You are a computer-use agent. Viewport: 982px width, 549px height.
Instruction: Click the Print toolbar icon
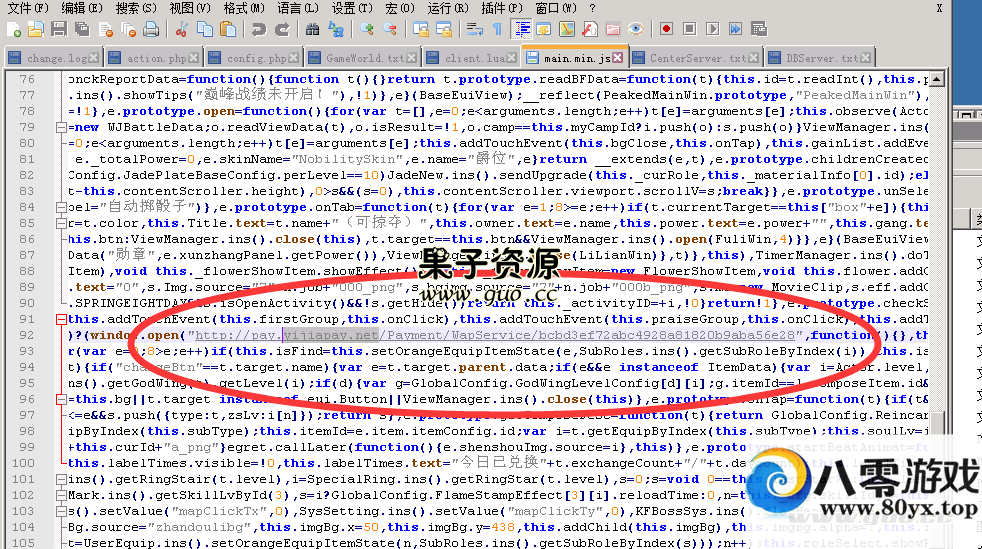pyautogui.click(x=150, y=29)
